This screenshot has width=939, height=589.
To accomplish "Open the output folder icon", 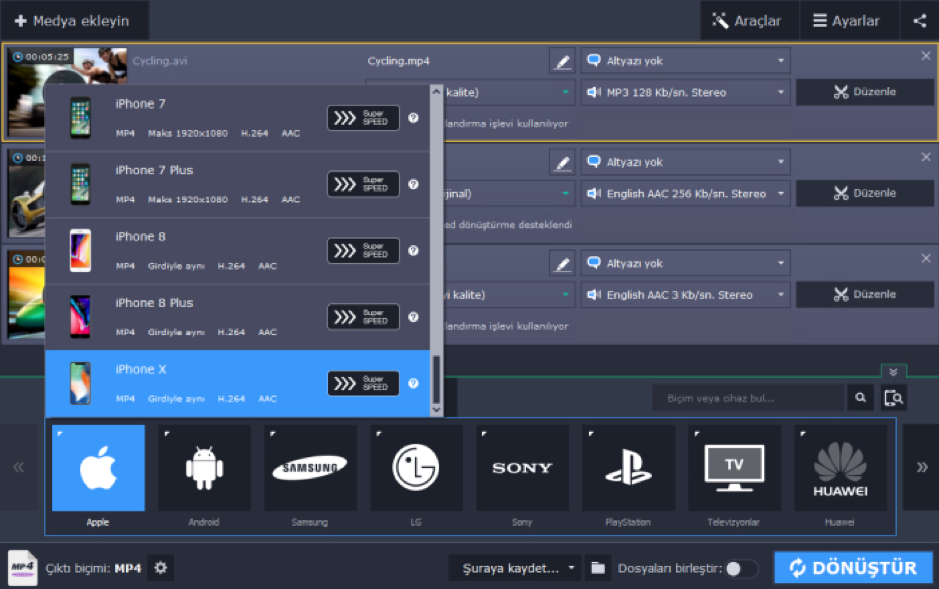I will [x=598, y=567].
